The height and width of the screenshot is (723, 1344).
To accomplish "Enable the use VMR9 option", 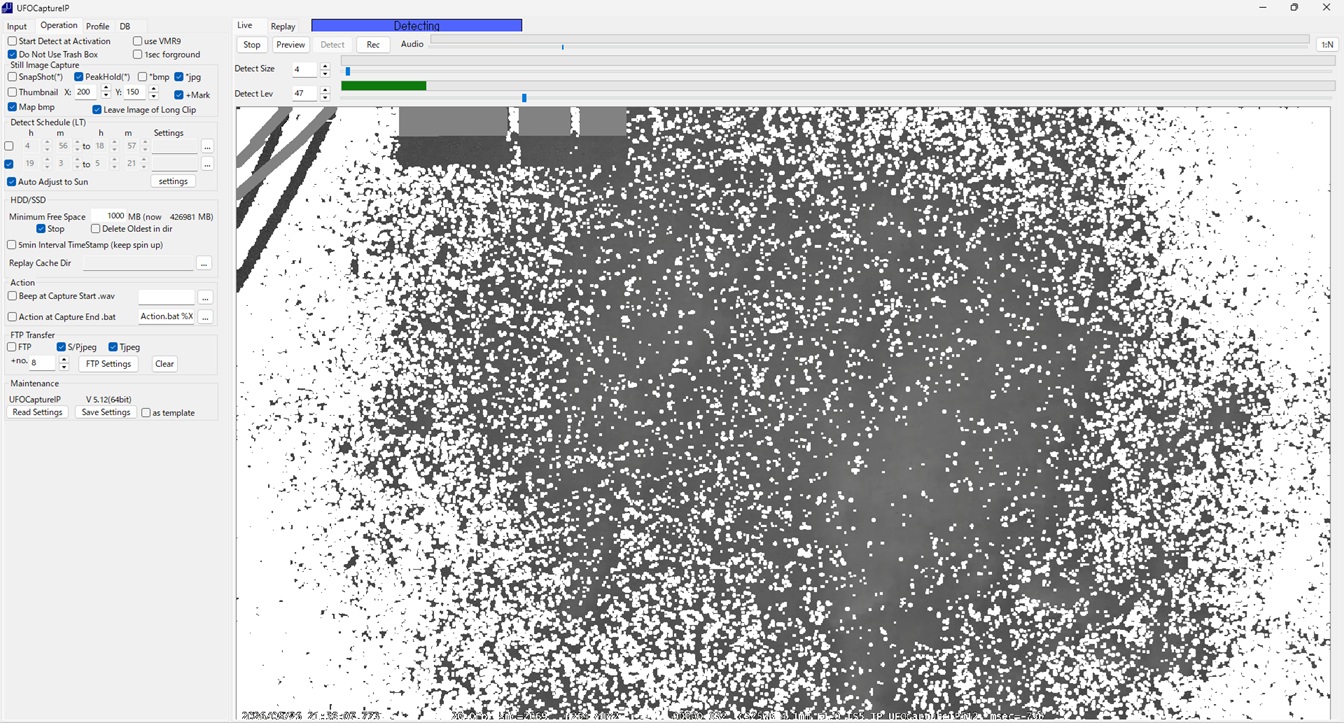I will 138,41.
